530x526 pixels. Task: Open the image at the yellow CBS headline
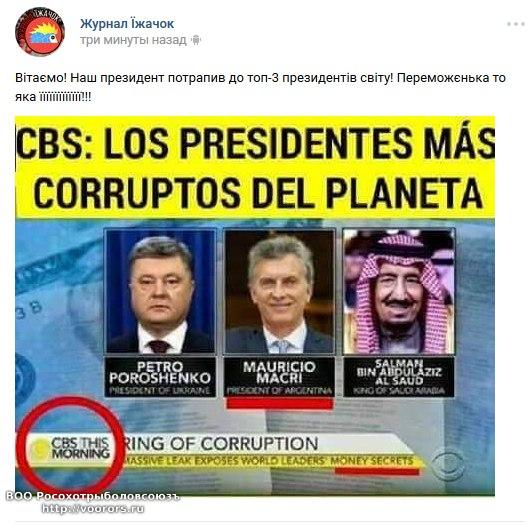[x=255, y=167]
